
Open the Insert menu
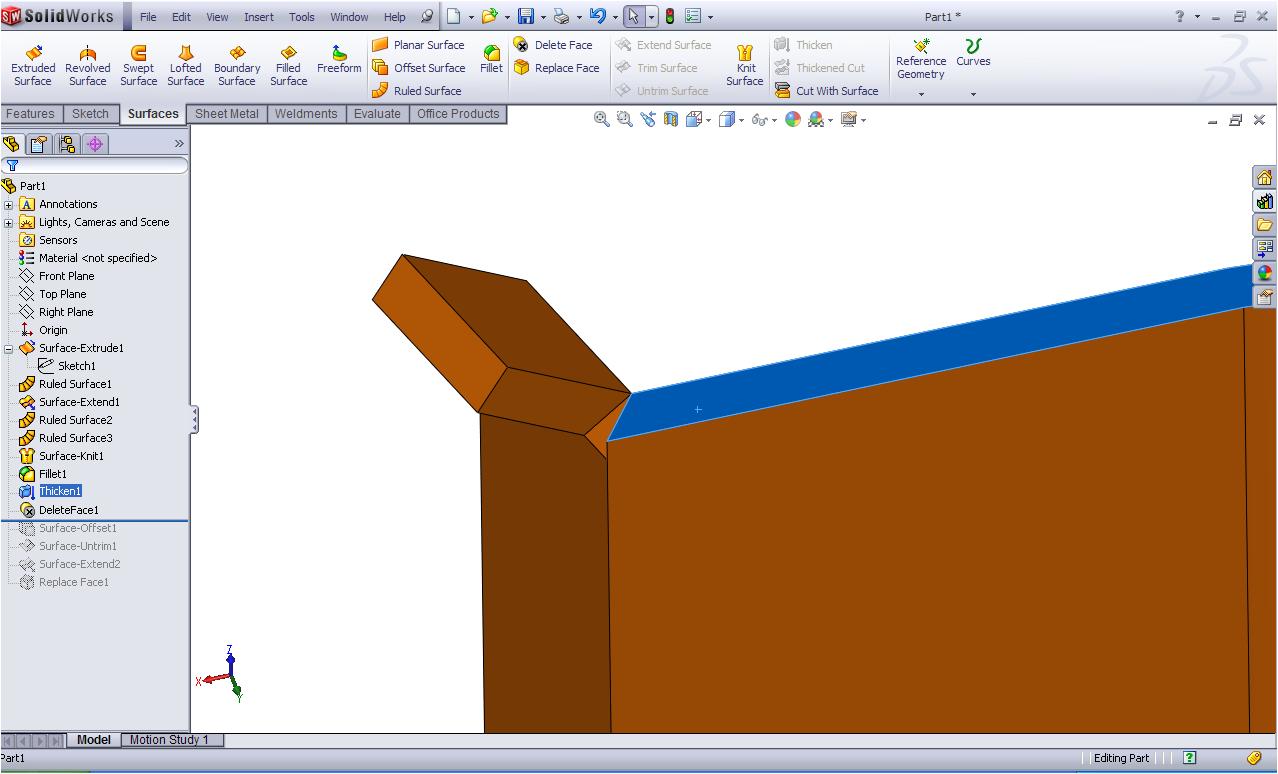click(x=258, y=17)
